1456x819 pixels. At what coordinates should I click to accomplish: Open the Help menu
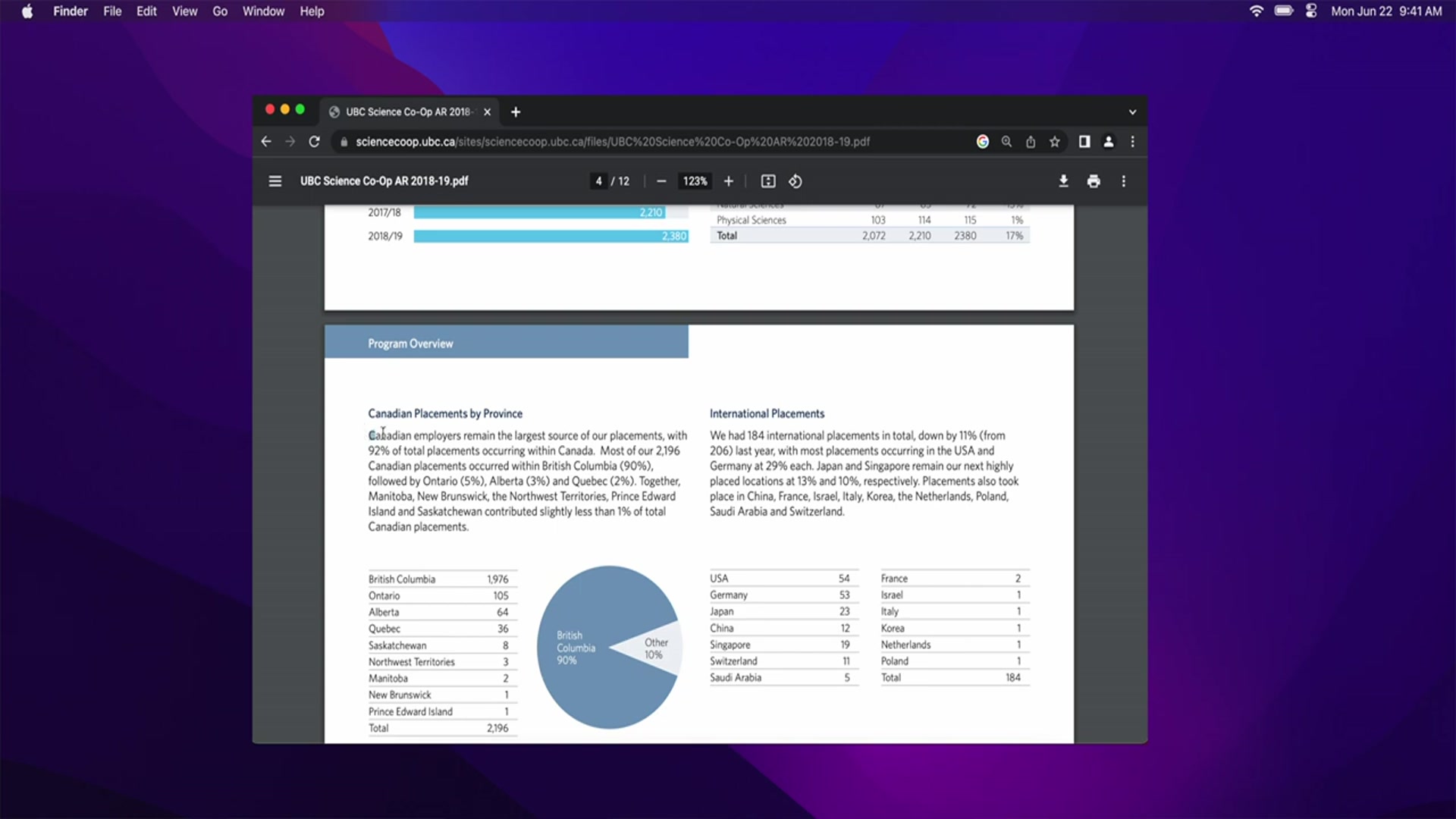pyautogui.click(x=312, y=11)
